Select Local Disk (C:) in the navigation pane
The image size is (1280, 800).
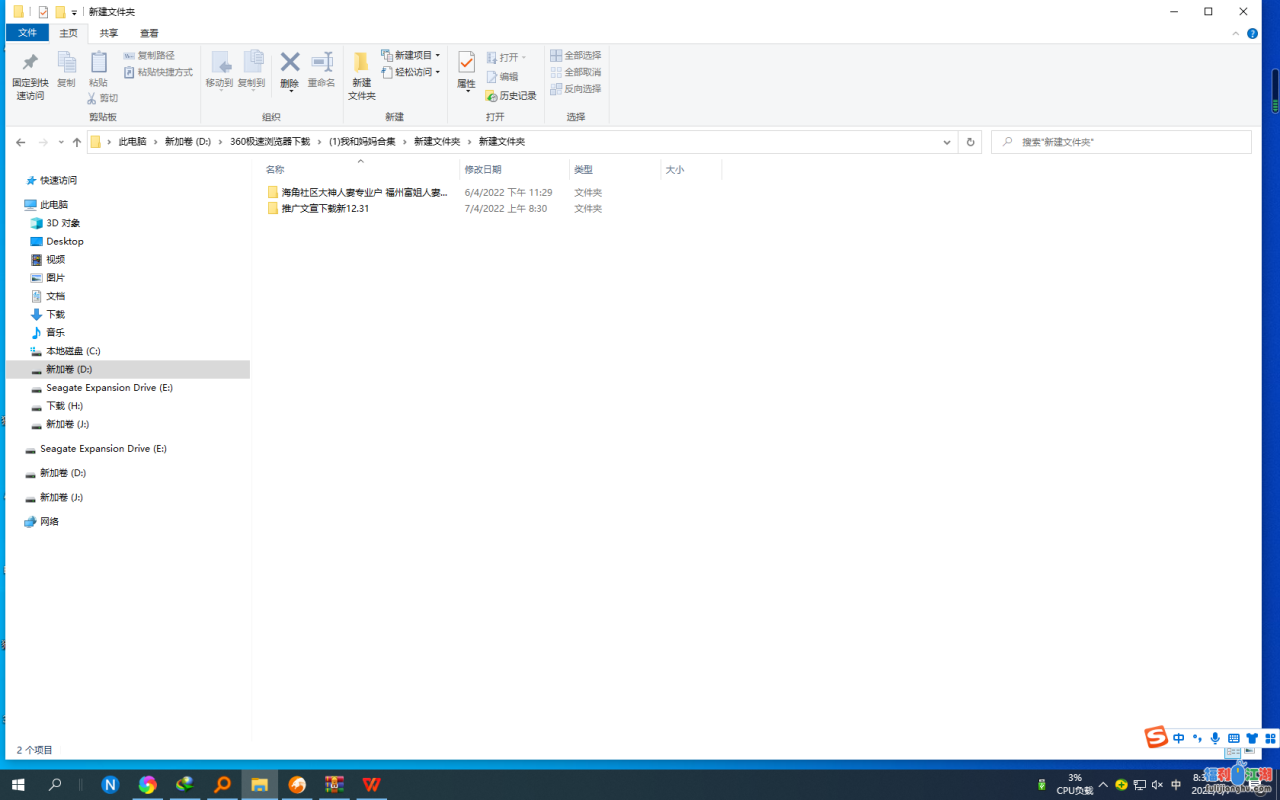click(x=73, y=351)
